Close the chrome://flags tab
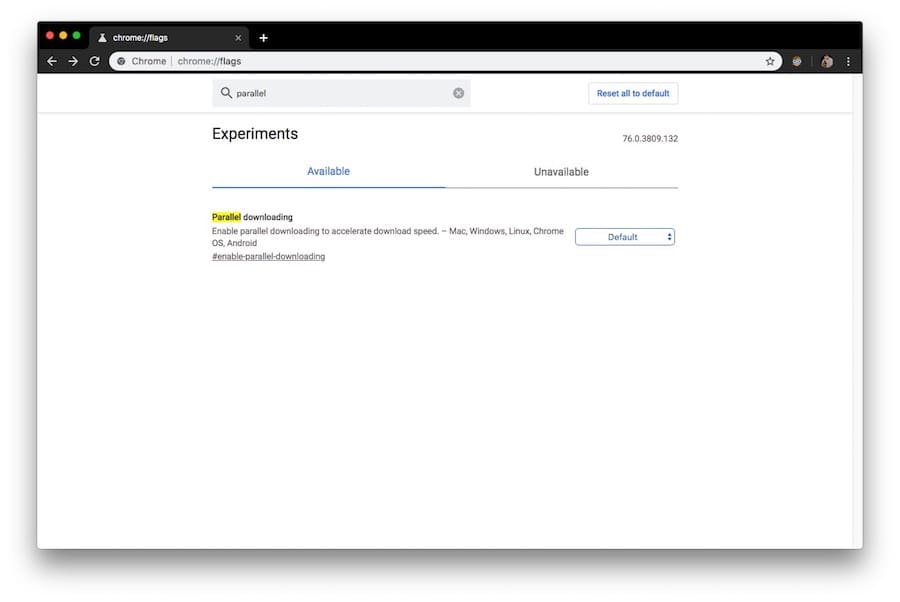 (x=237, y=38)
